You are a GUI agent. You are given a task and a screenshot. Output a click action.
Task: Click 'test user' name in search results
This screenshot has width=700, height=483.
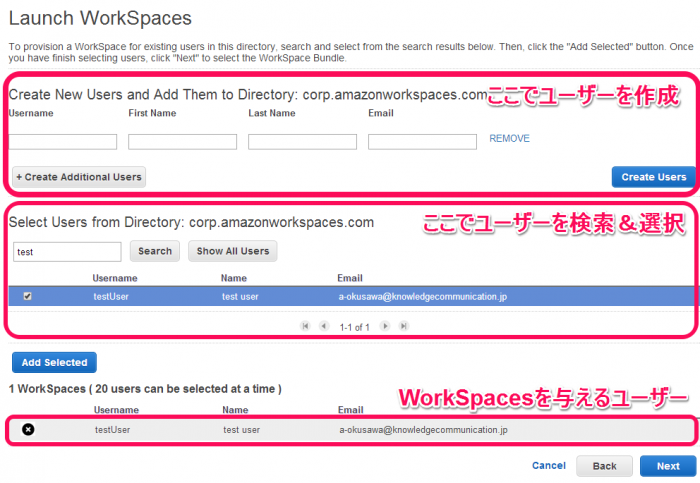(x=240, y=296)
